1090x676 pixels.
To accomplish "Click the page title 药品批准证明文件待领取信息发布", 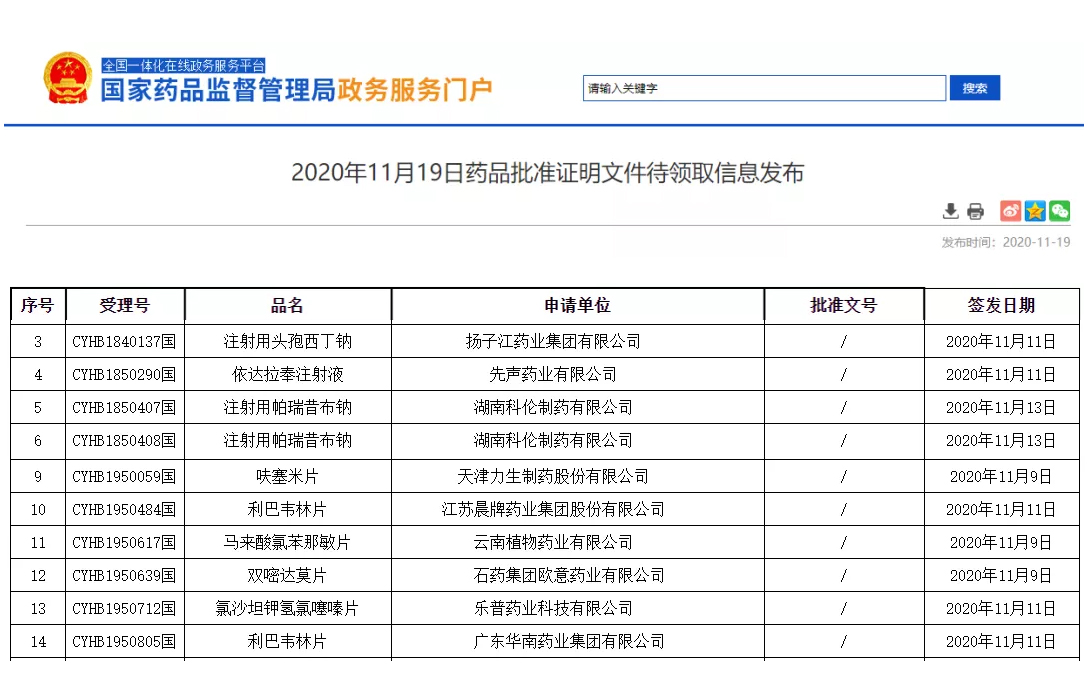I will [x=547, y=172].
